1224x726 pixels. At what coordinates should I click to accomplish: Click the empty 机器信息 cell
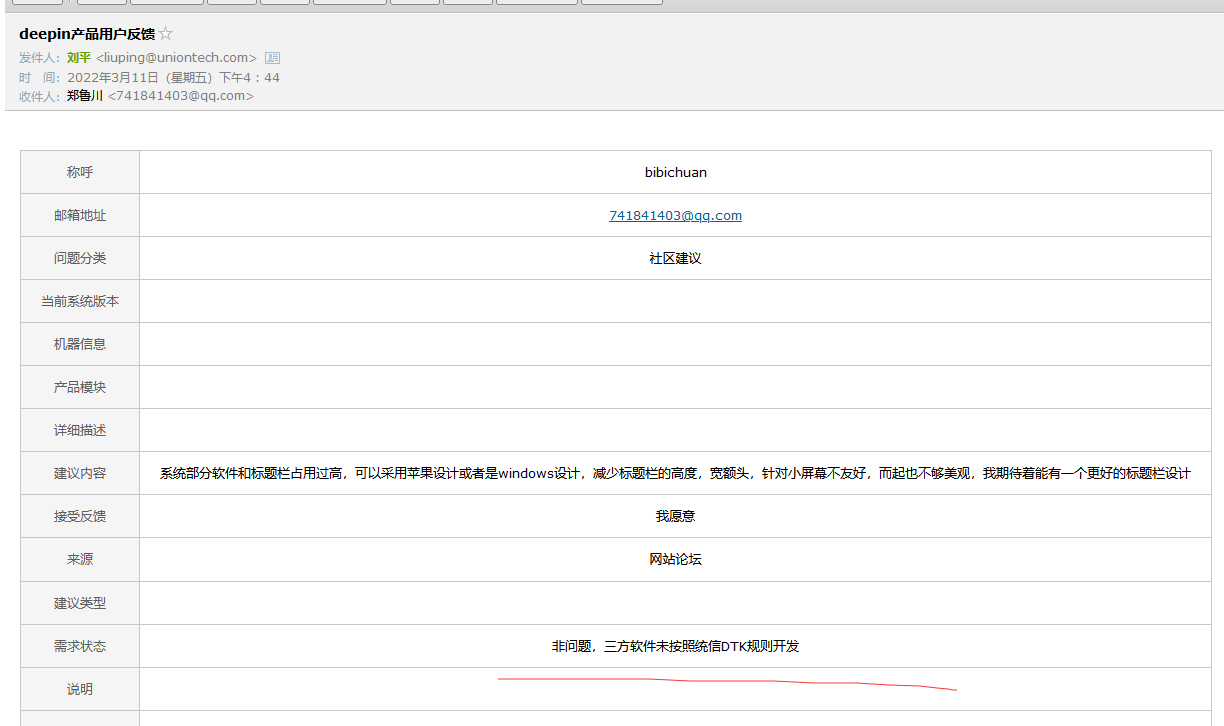click(x=674, y=344)
